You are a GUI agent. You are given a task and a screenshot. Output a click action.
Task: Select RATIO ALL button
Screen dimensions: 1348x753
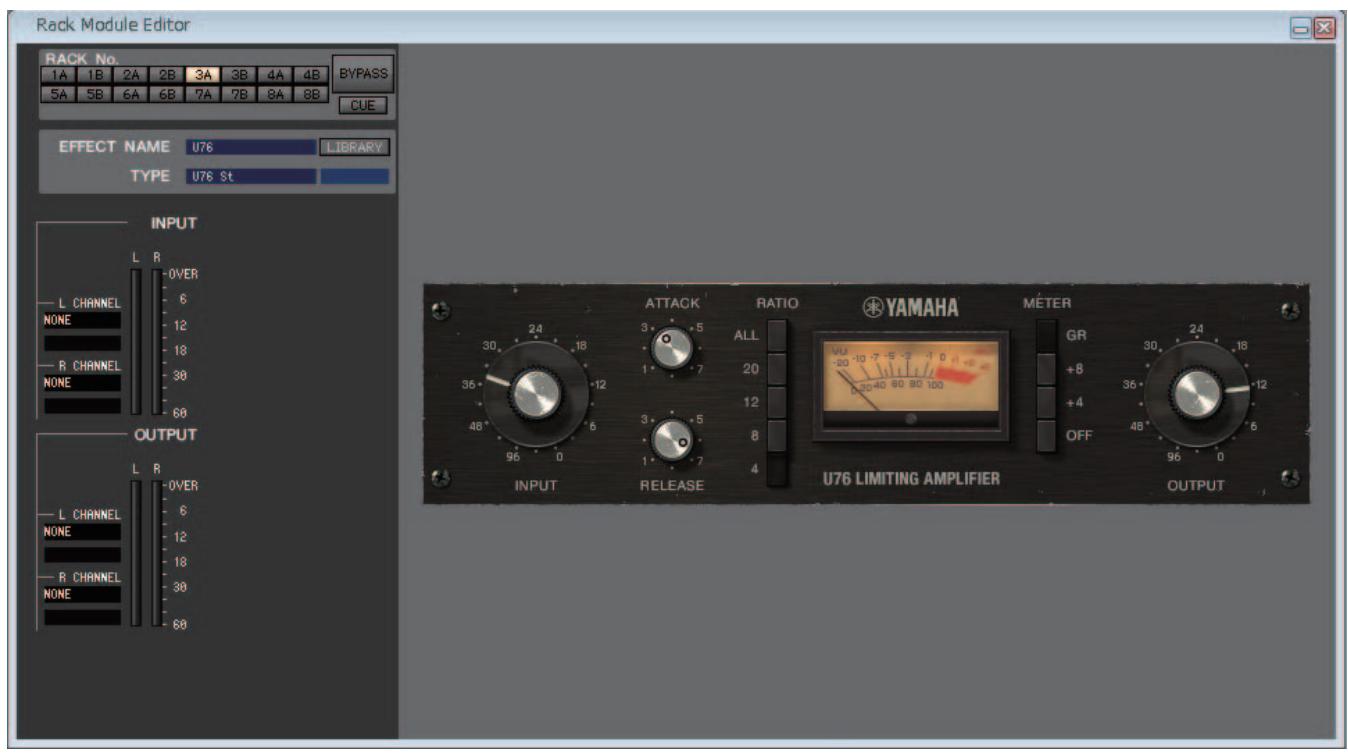tap(777, 335)
